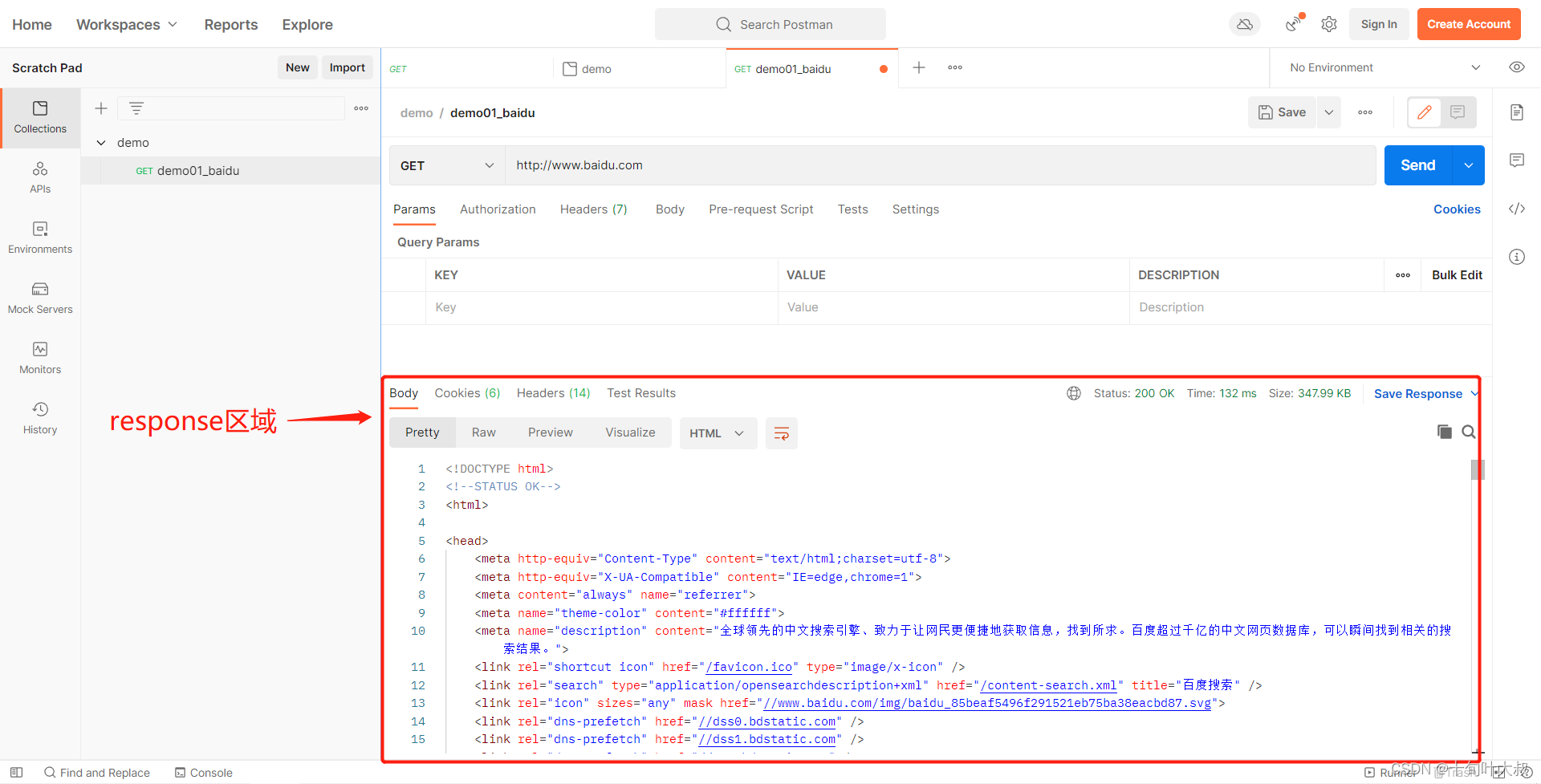Switch to edit mode pencil button
This screenshot has height=784, width=1541.
1425,112
